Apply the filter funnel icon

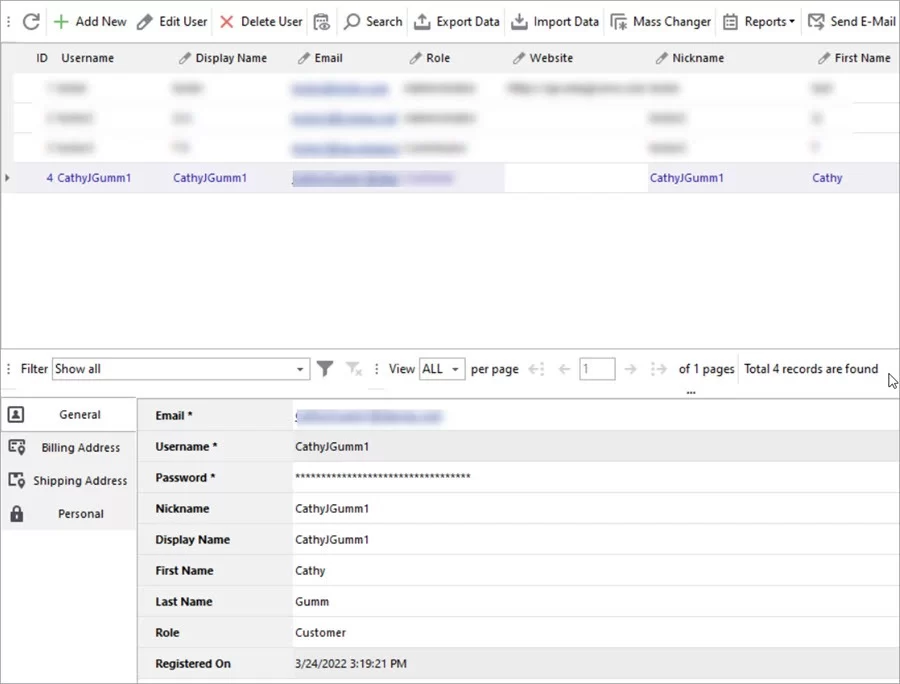324,368
